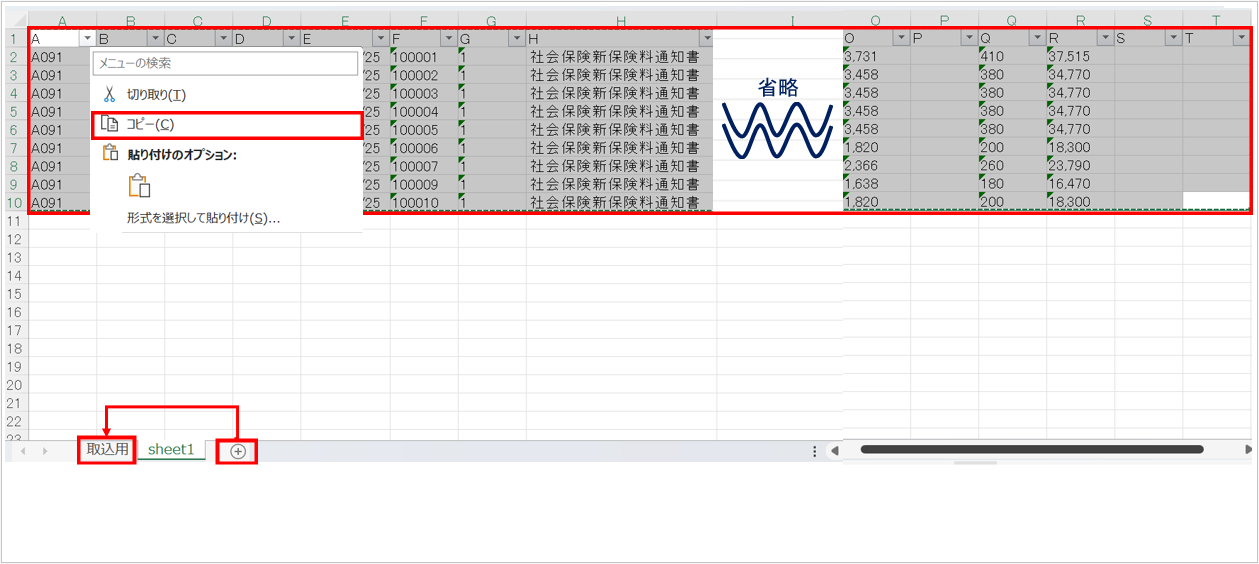This screenshot has height=564, width=1259.
Task: Select the cell containing 100005
Action: pos(424,129)
